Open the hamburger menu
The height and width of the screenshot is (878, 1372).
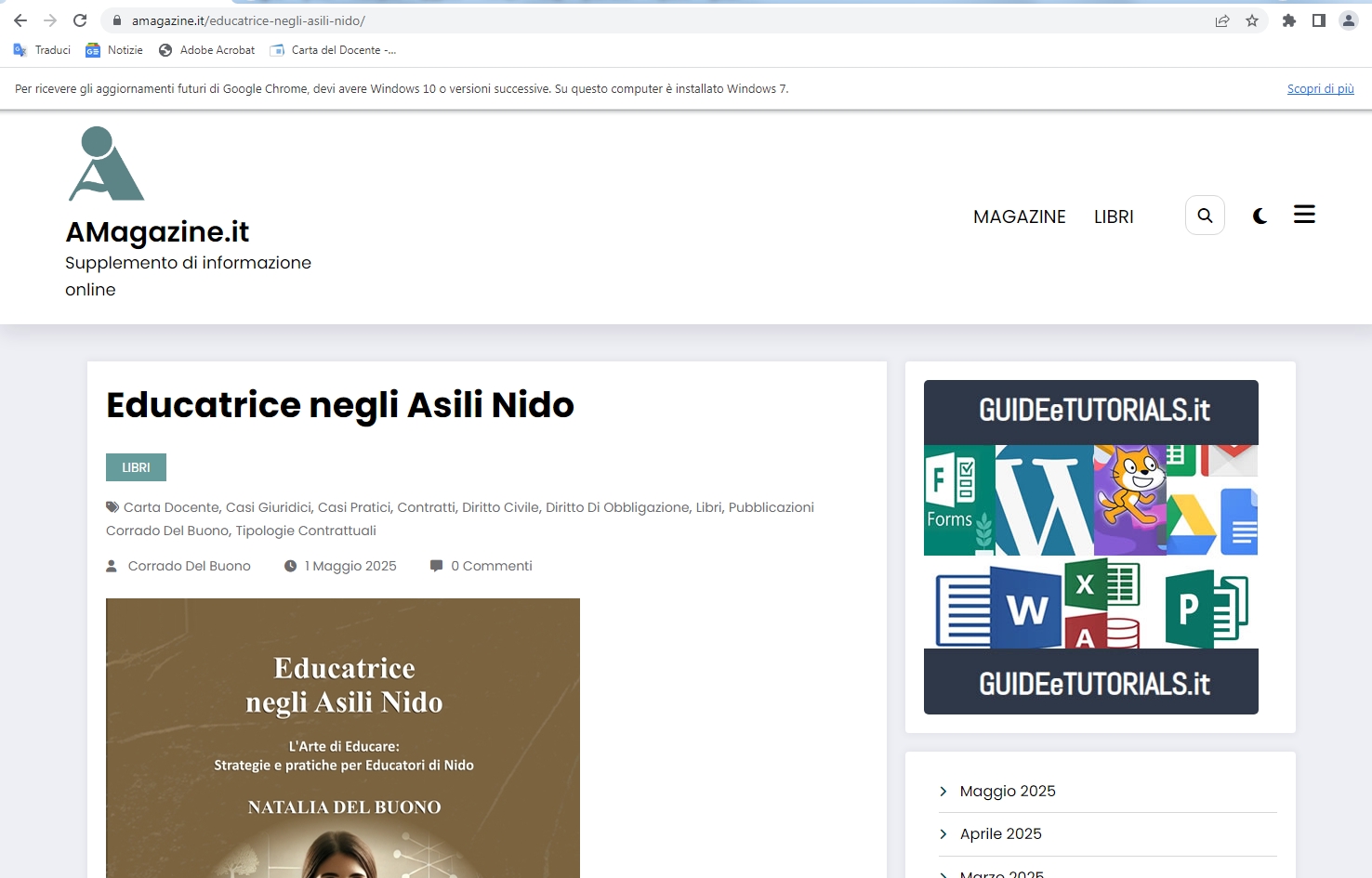[x=1304, y=215]
